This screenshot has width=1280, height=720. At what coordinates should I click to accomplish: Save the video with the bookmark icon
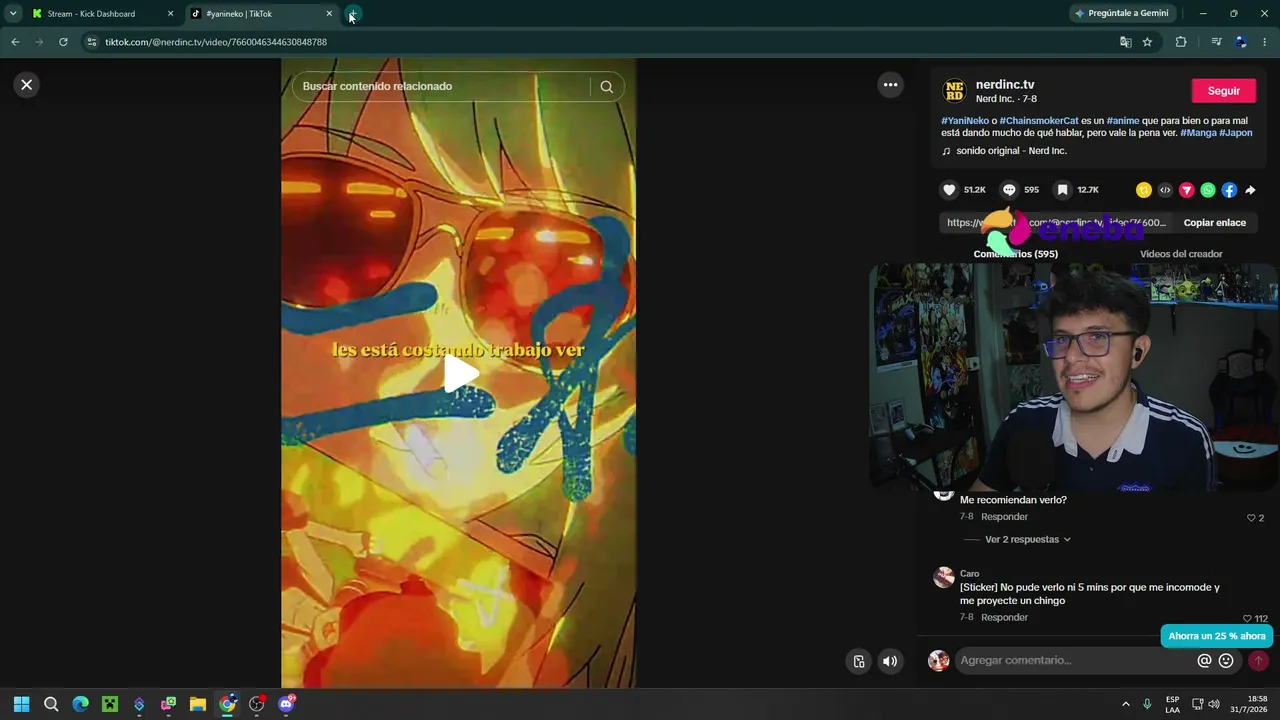pos(1062,190)
